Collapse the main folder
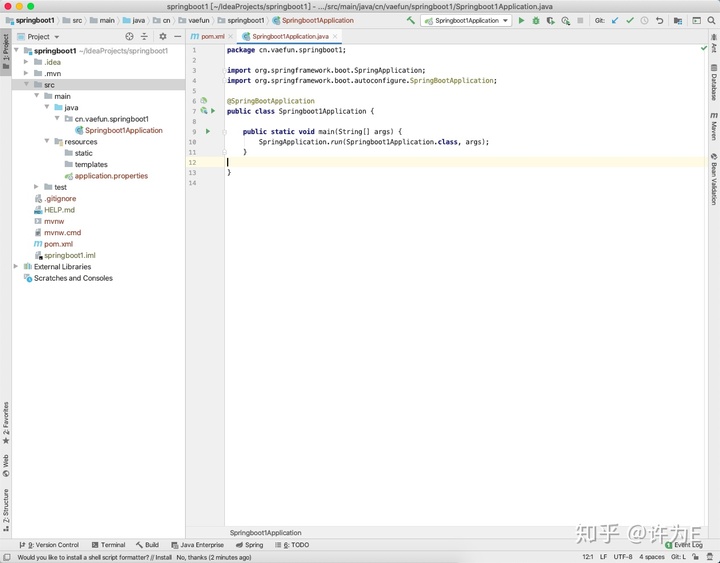This screenshot has width=720, height=563. (x=36, y=96)
